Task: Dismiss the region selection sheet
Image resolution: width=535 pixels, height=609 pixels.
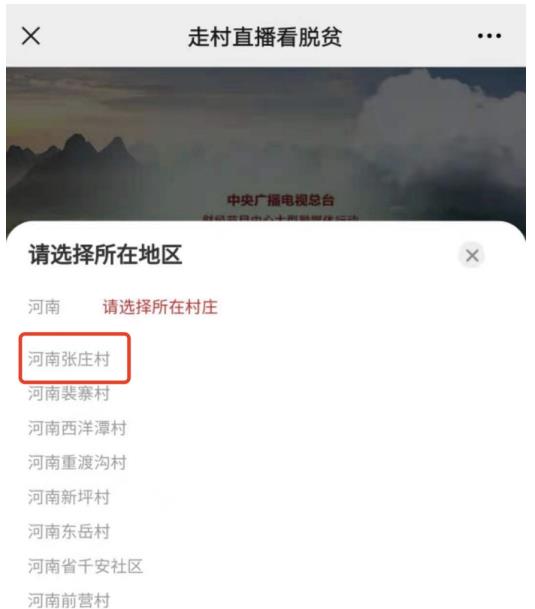Action: click(x=472, y=255)
